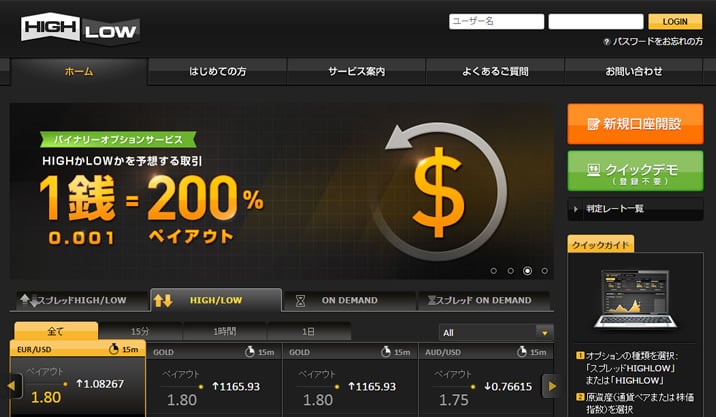Screen dimensions: 716x417
Task: Click the HIGH LOW logo
Action: 80,29
